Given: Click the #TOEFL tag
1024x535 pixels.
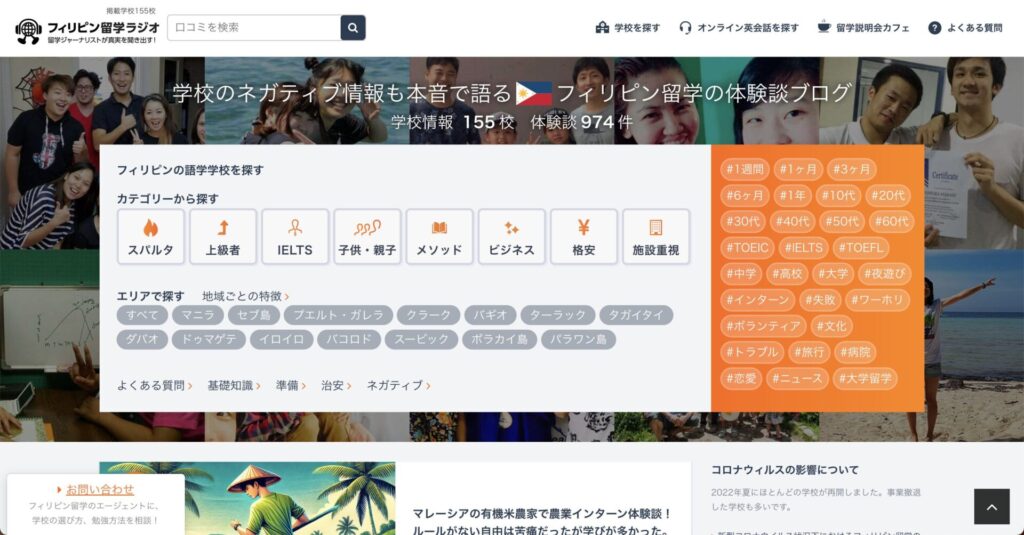Looking at the screenshot, I should pyautogui.click(x=861, y=248).
